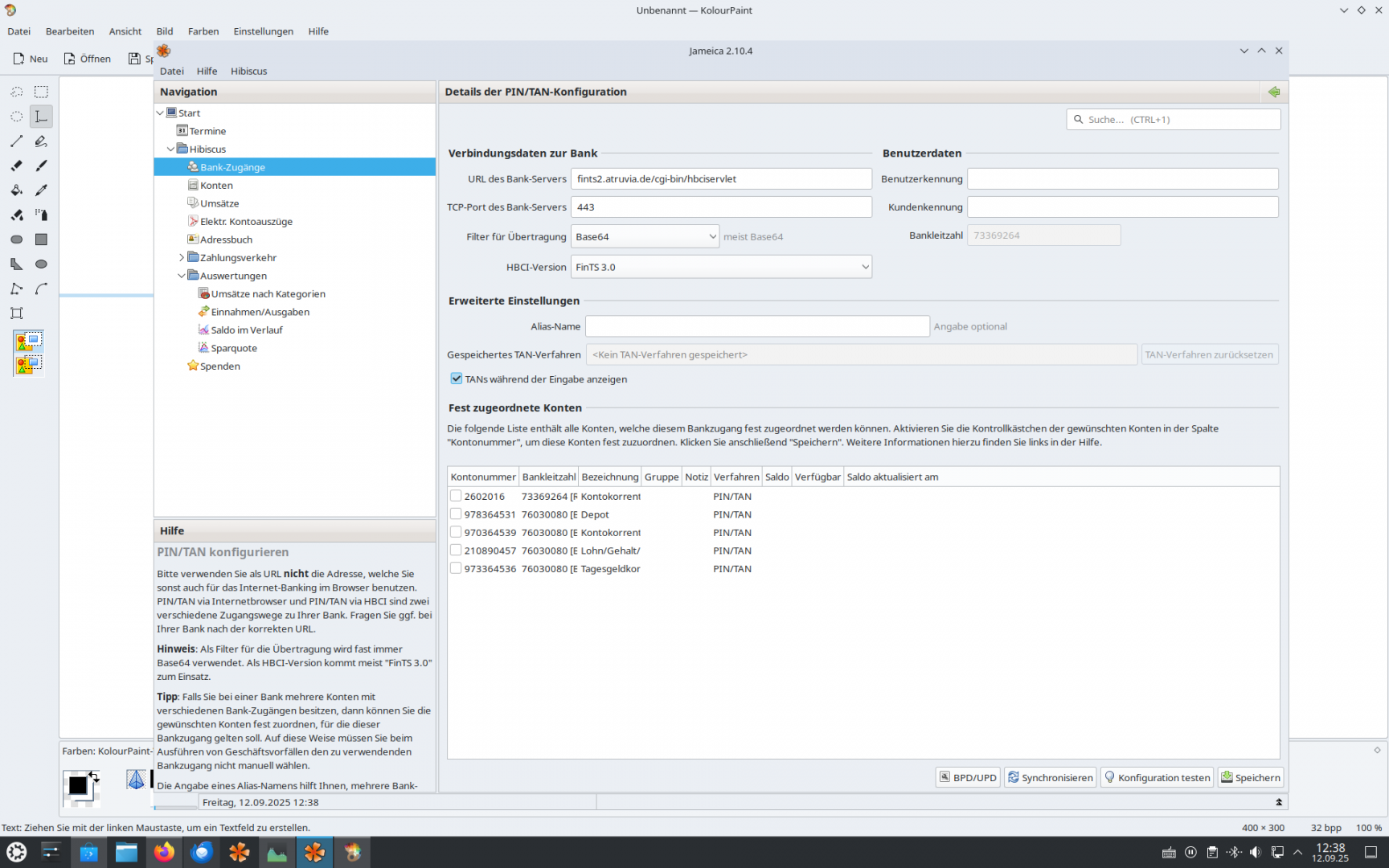1389x868 pixels.
Task: Open the Jameica Hilfe menu
Action: pyautogui.click(x=207, y=71)
